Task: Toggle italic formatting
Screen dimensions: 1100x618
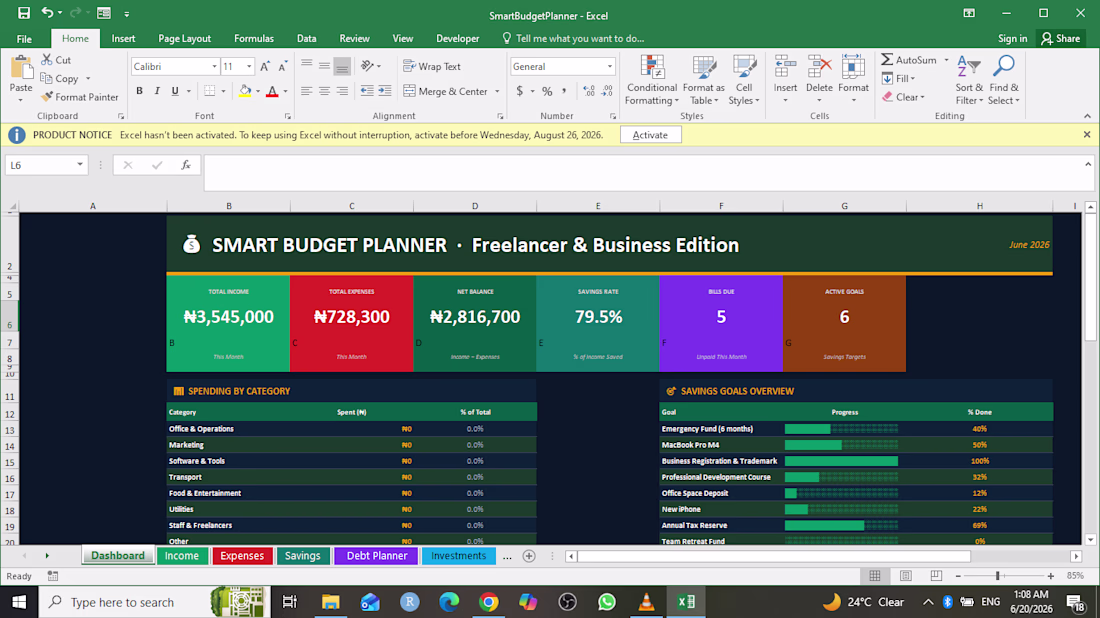Action: click(157, 91)
